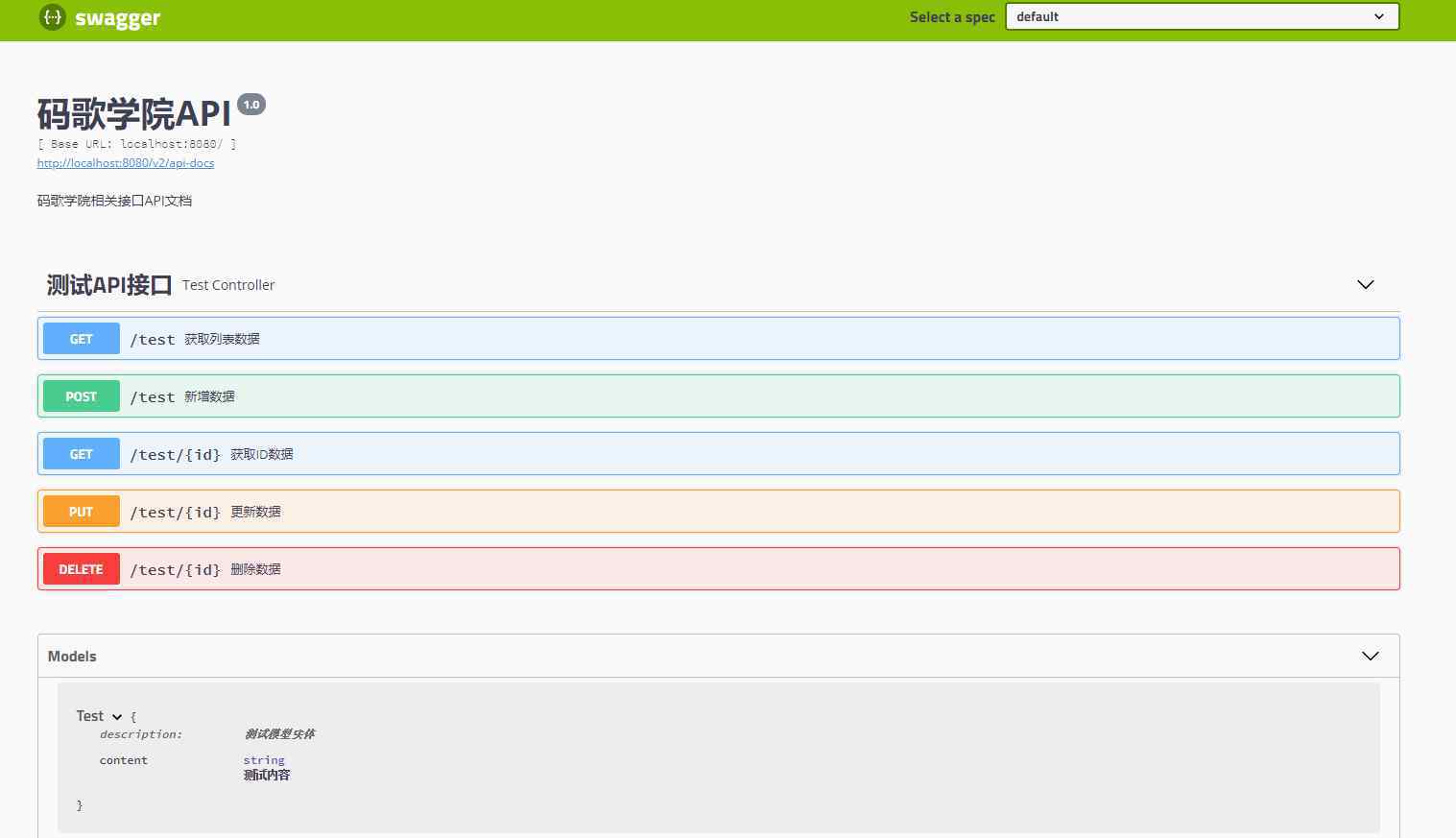Click the Base URL text

tap(136, 144)
